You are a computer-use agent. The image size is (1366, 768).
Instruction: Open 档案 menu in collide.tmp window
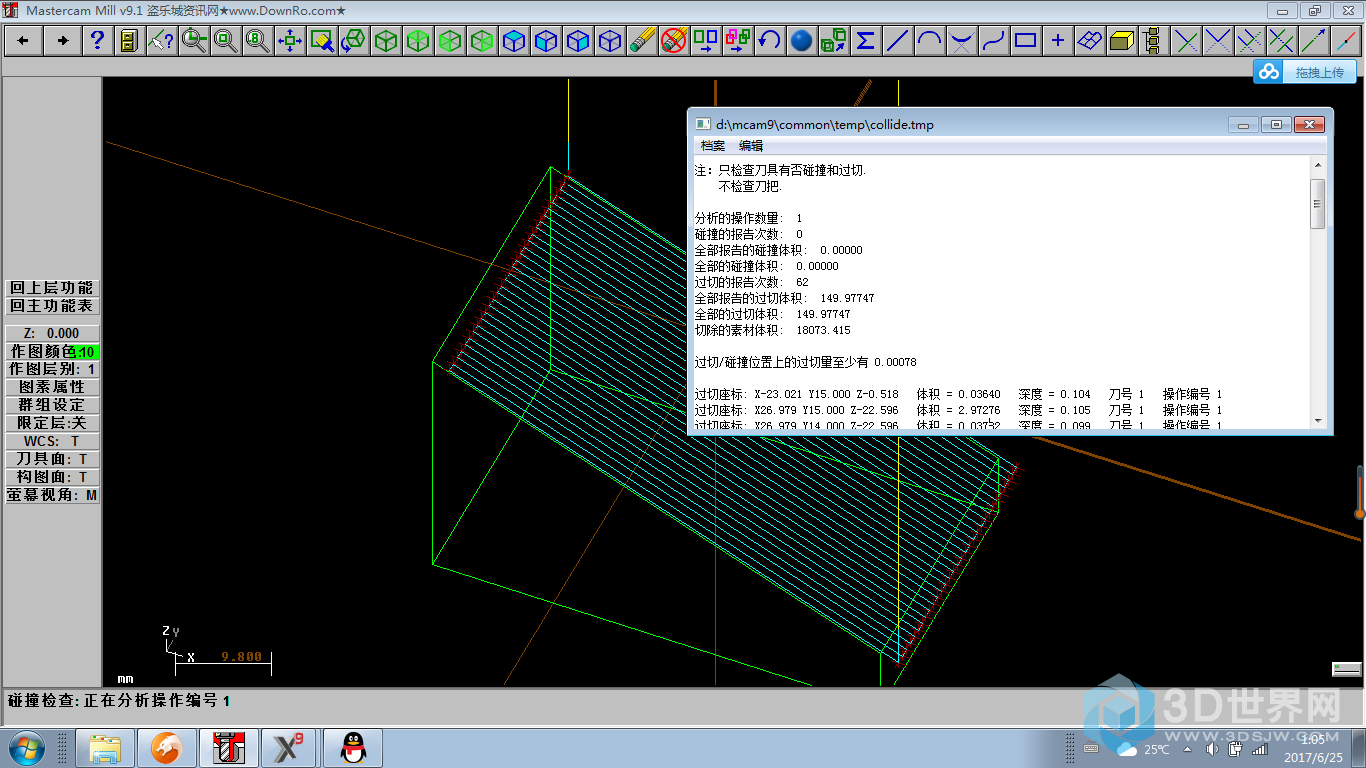[x=713, y=146]
